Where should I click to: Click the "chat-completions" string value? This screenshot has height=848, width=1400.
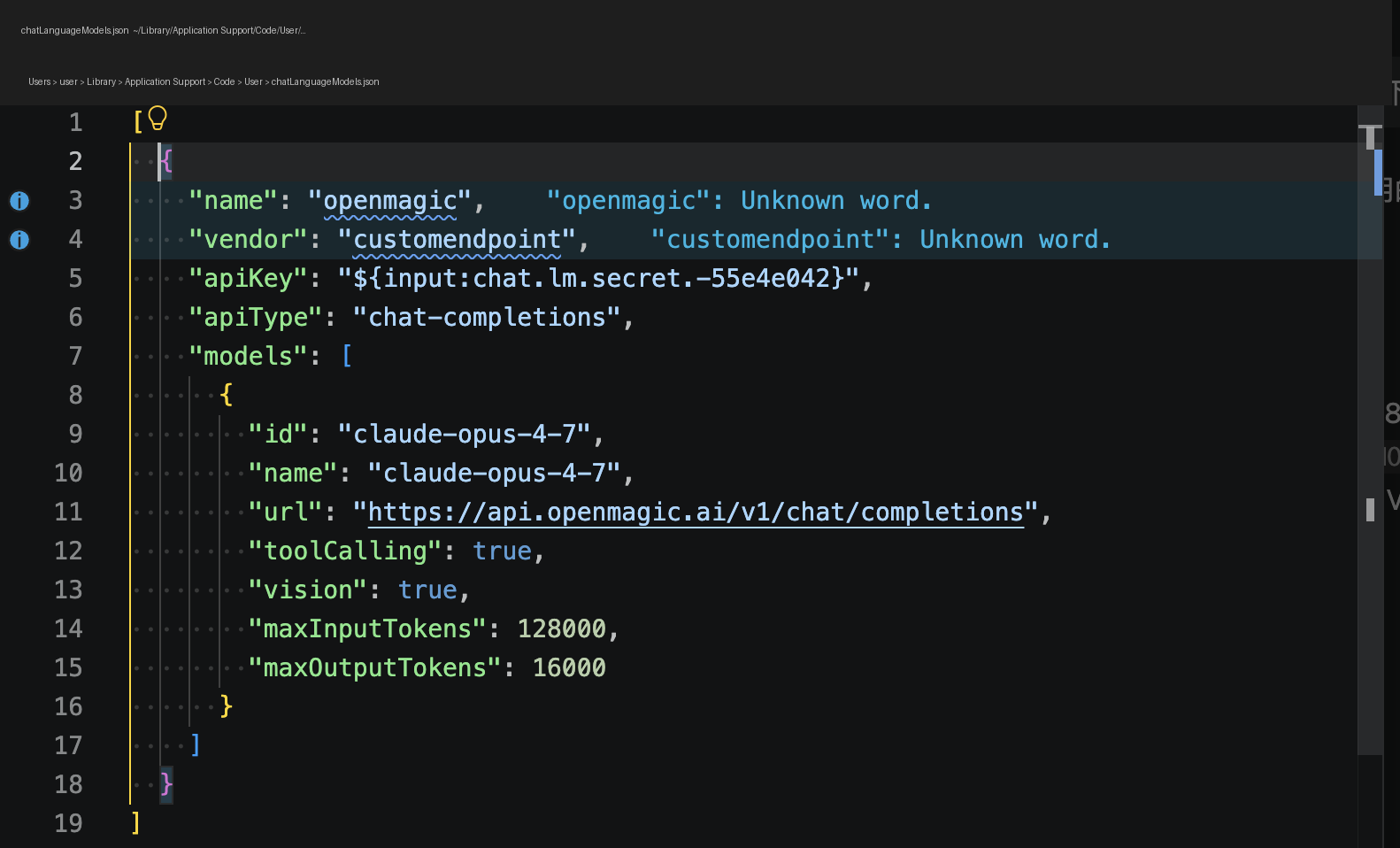point(487,318)
